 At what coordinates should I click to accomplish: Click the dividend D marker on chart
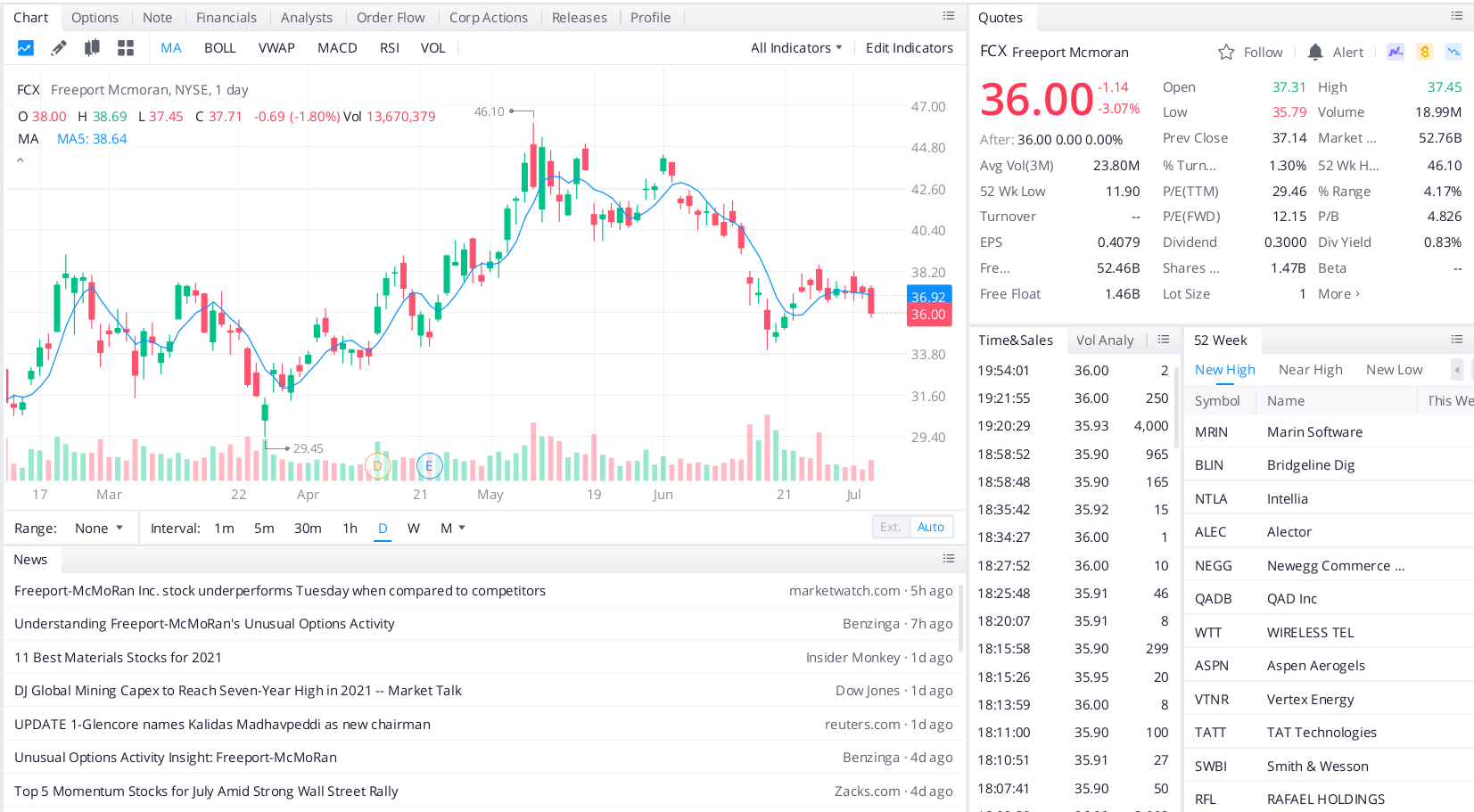[377, 465]
